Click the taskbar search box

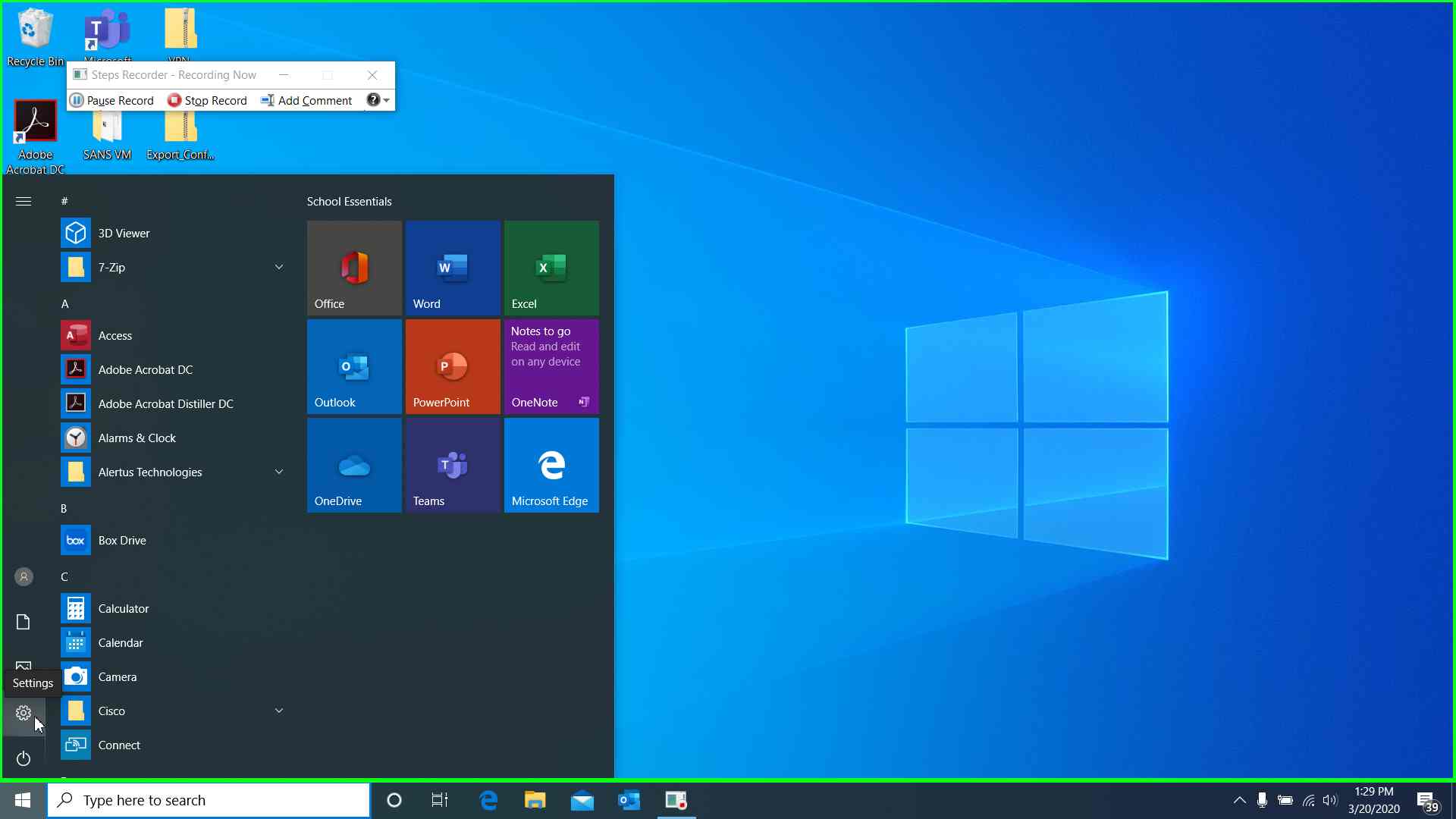click(x=209, y=800)
